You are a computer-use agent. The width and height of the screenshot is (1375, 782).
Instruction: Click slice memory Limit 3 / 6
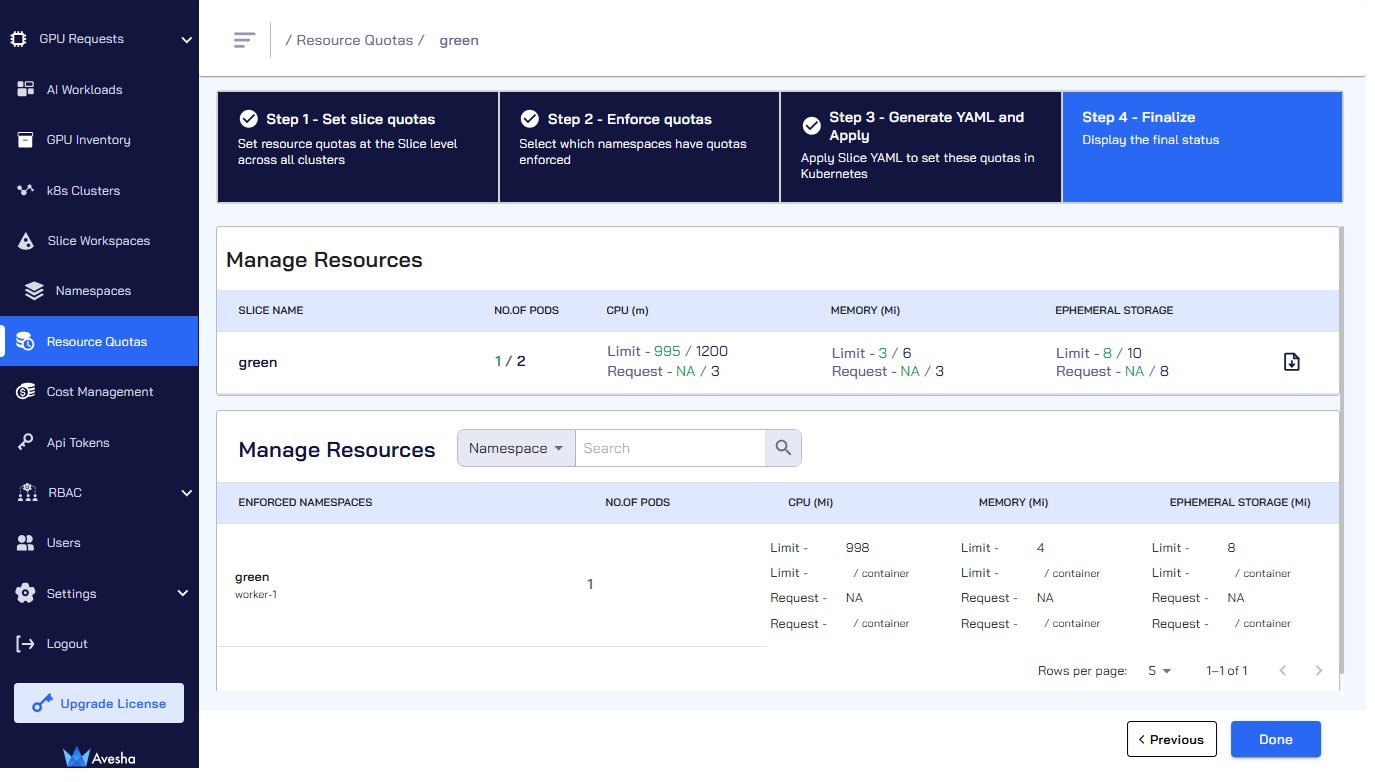[871, 353]
